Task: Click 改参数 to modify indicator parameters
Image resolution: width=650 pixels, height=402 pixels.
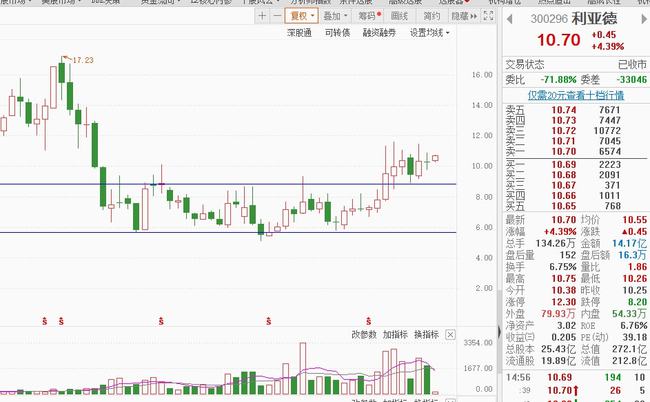Action: pyautogui.click(x=364, y=333)
